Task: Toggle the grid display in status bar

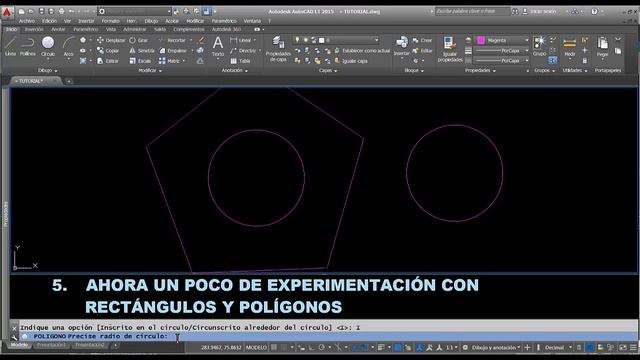Action: (274, 348)
